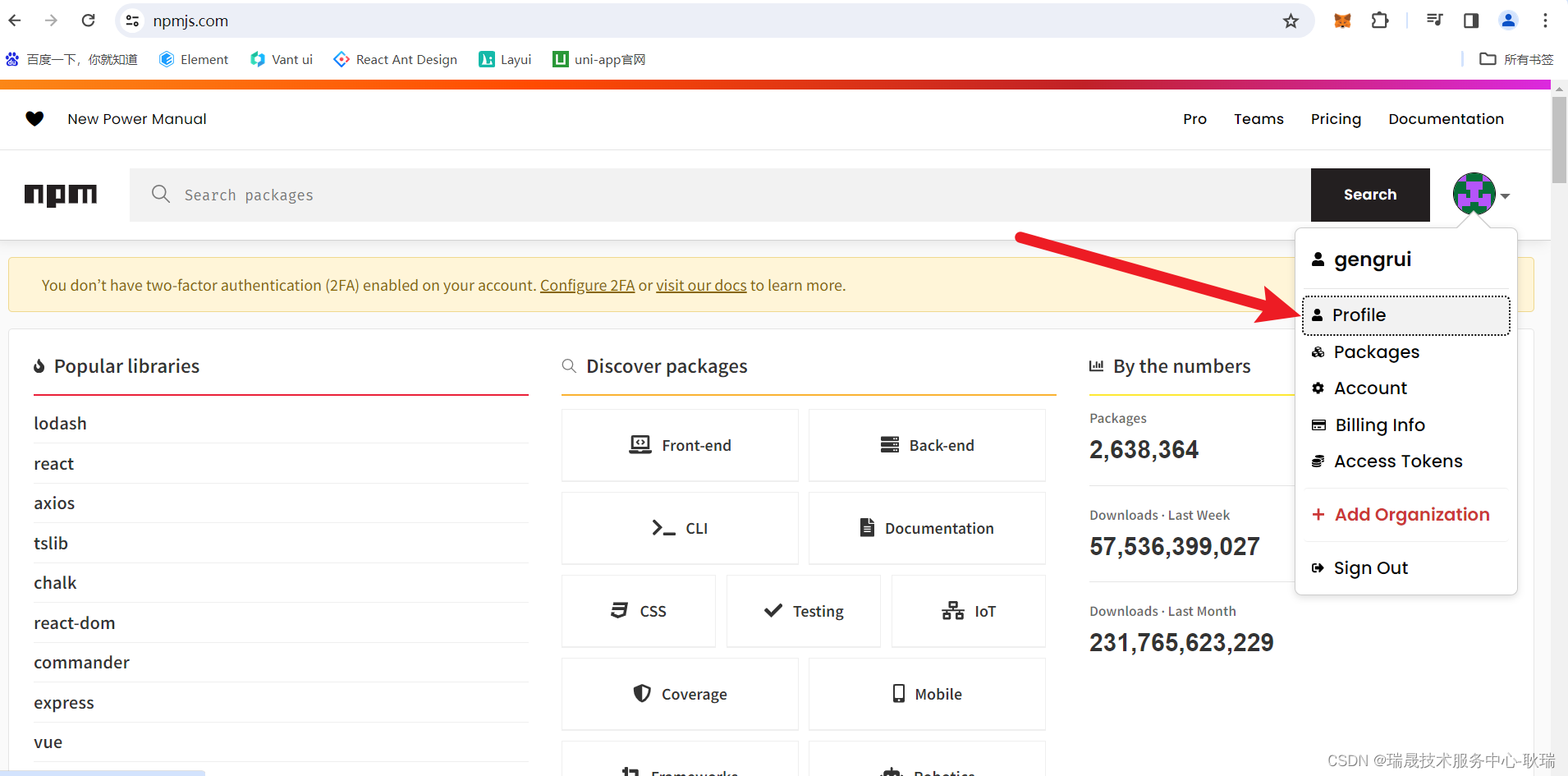Open the Vant ui bookmark
Viewport: 1568px width, 776px height.
[282, 59]
